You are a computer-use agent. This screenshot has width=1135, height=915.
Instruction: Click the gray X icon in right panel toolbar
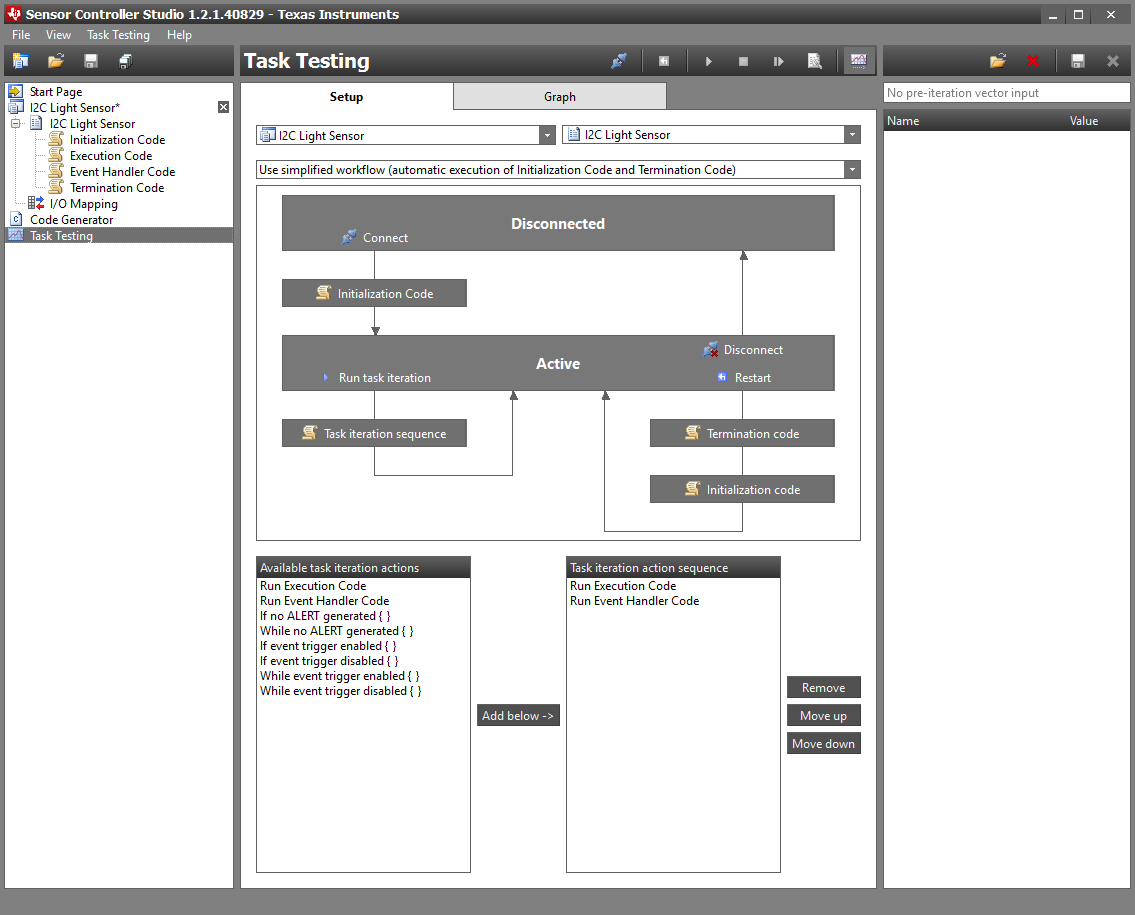click(x=1113, y=62)
